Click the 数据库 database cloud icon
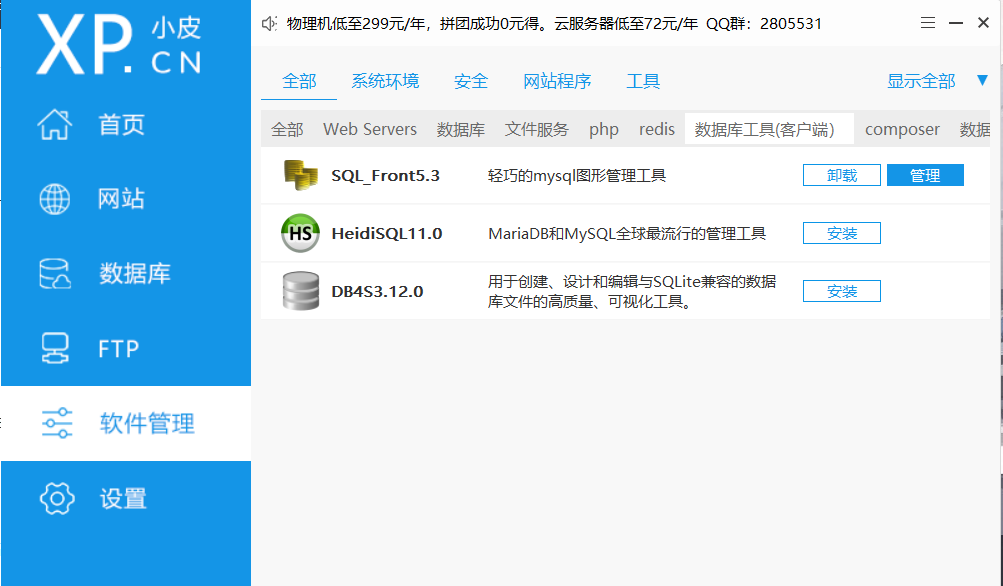Image resolution: width=1003 pixels, height=586 pixels. (x=55, y=274)
